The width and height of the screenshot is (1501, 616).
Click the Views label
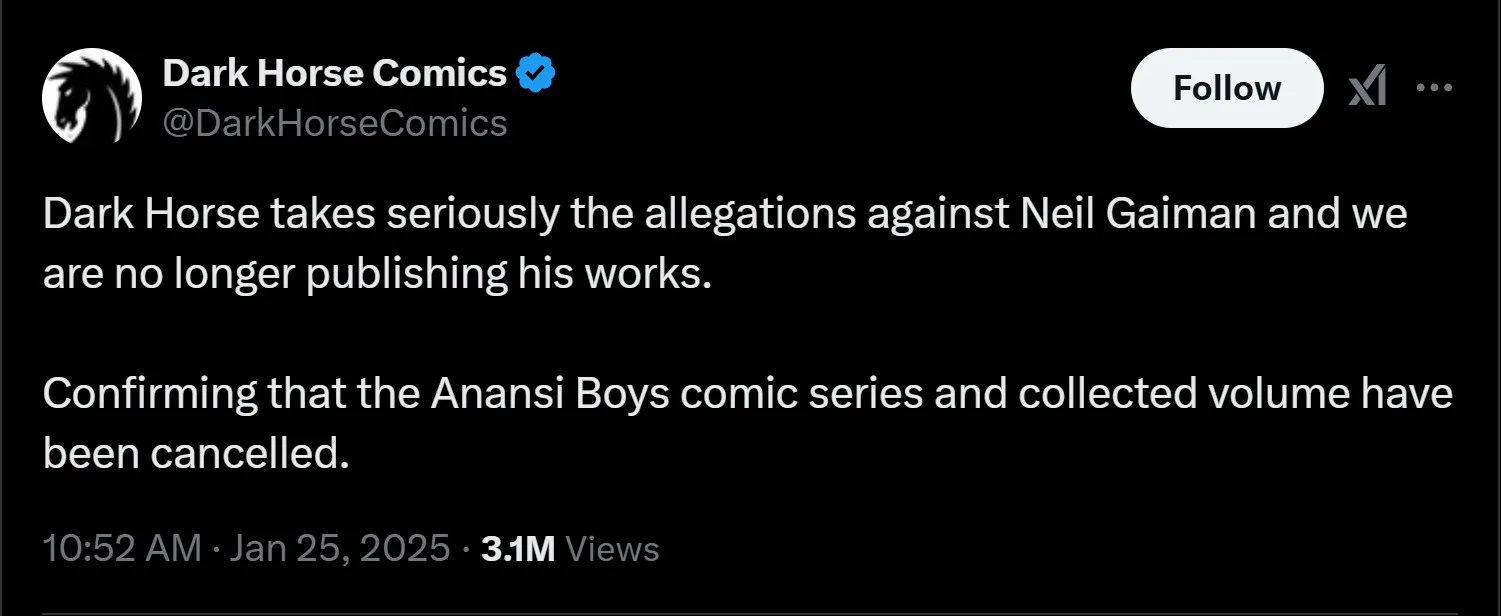[x=612, y=549]
